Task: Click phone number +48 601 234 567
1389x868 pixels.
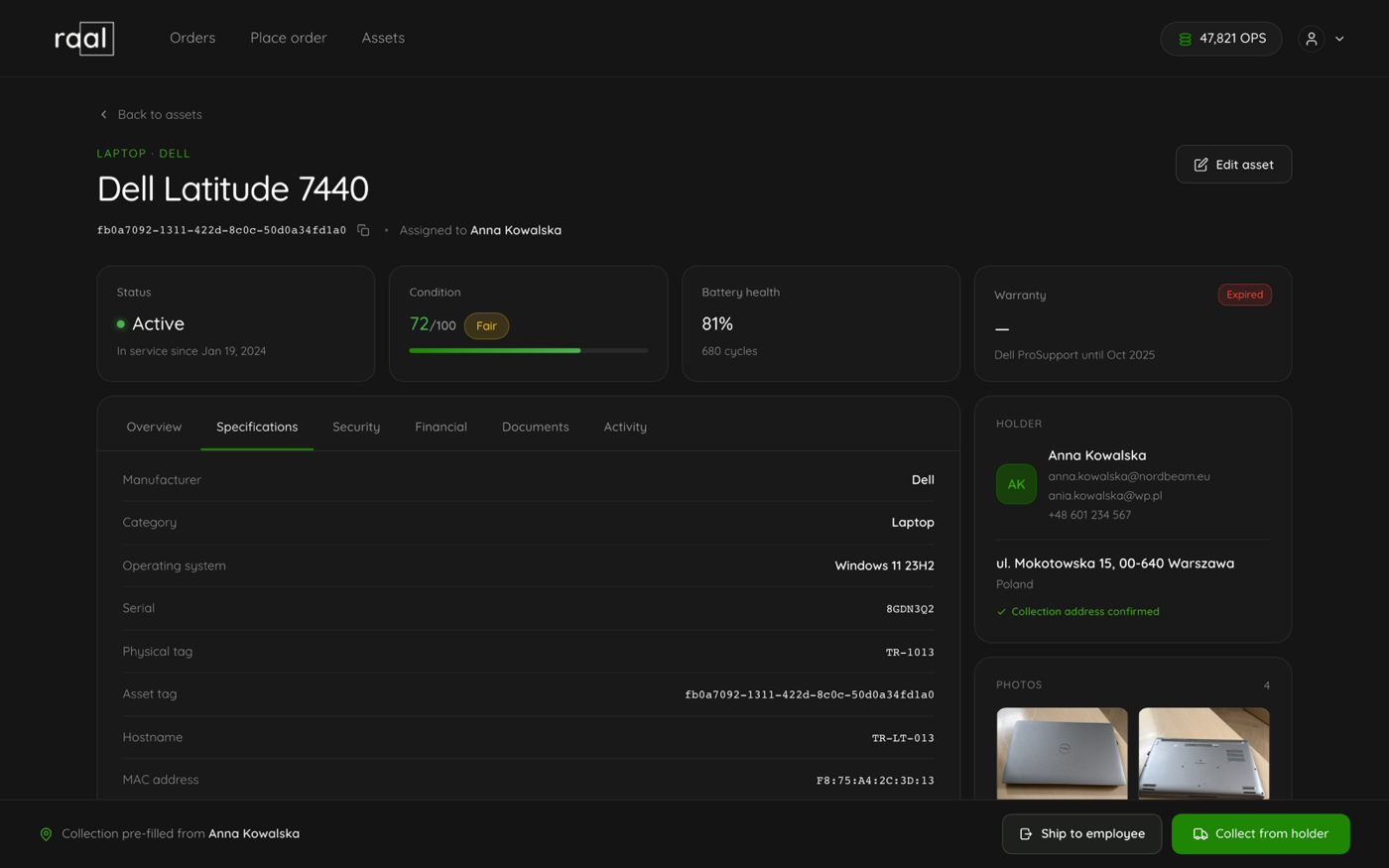Action: click(1089, 515)
